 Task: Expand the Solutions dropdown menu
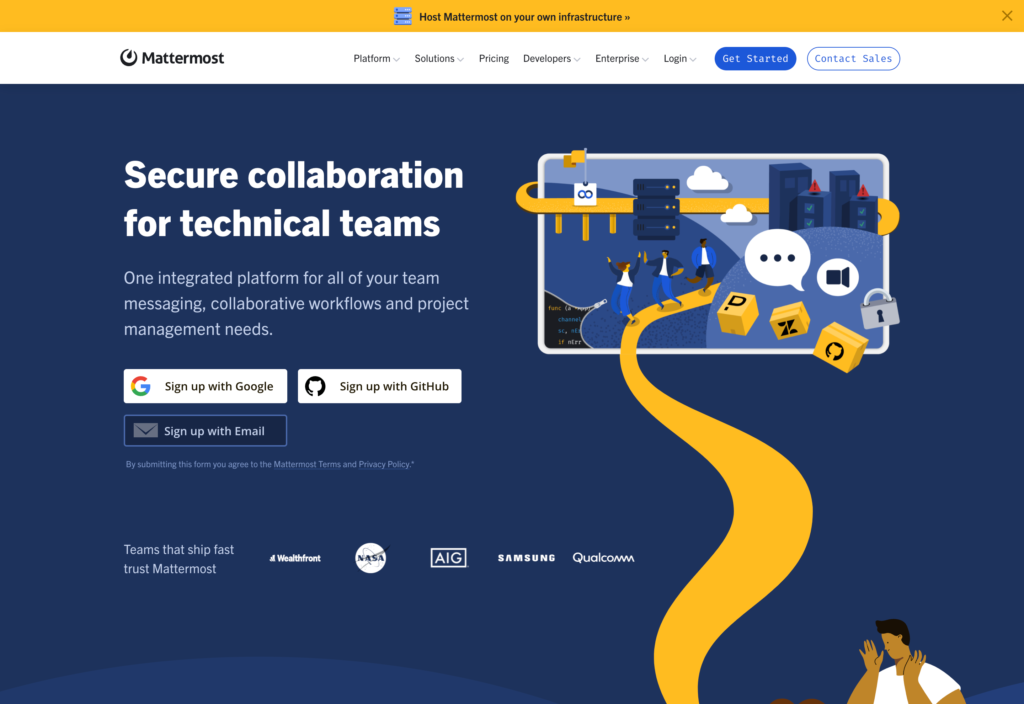coord(439,59)
